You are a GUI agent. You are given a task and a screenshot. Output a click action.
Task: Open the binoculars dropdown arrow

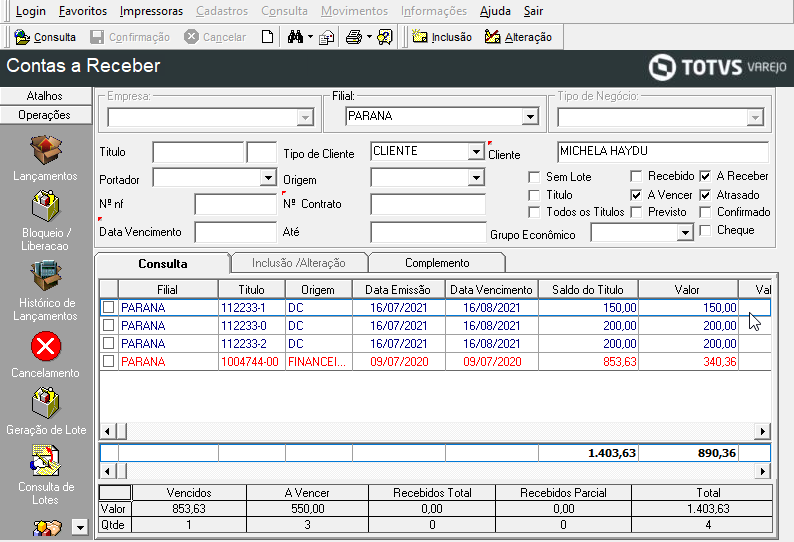pos(310,37)
